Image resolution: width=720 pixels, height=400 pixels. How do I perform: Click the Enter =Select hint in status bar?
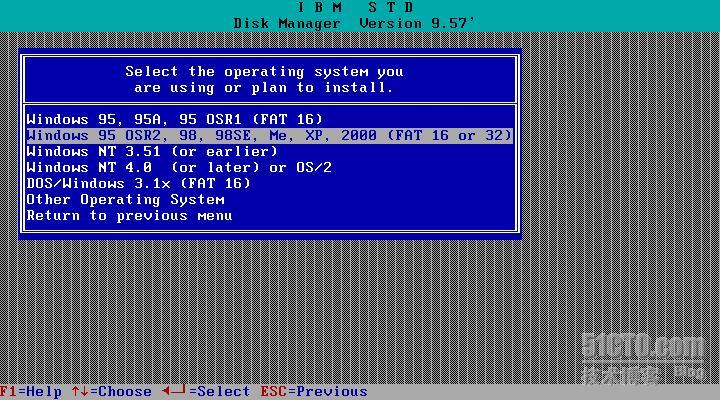click(x=206, y=392)
